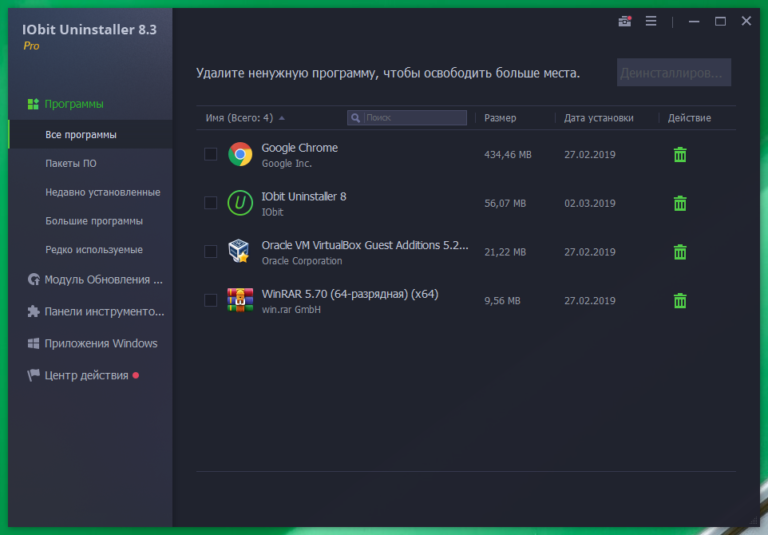
Task: Maximize the IObit Uninstaller window
Action: (720, 21)
